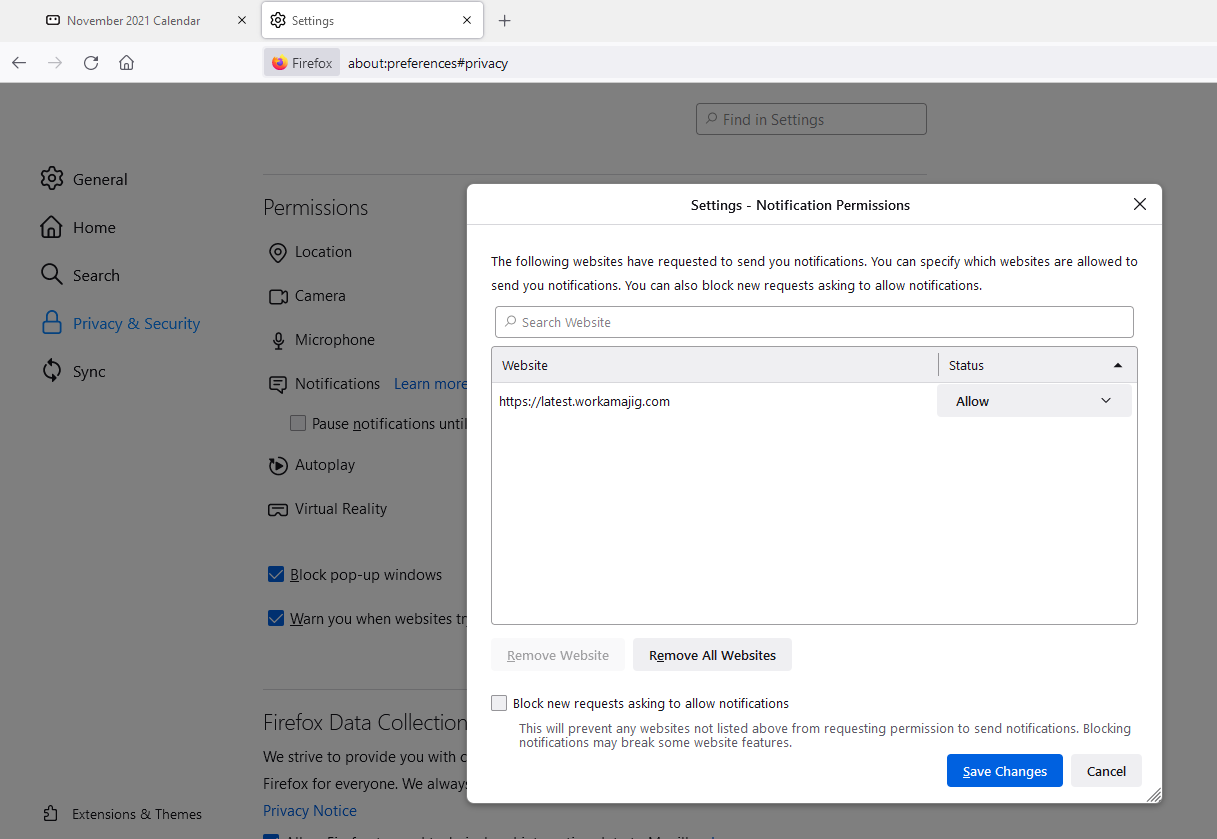Click the address bar URL
The height and width of the screenshot is (839, 1217).
coord(428,63)
